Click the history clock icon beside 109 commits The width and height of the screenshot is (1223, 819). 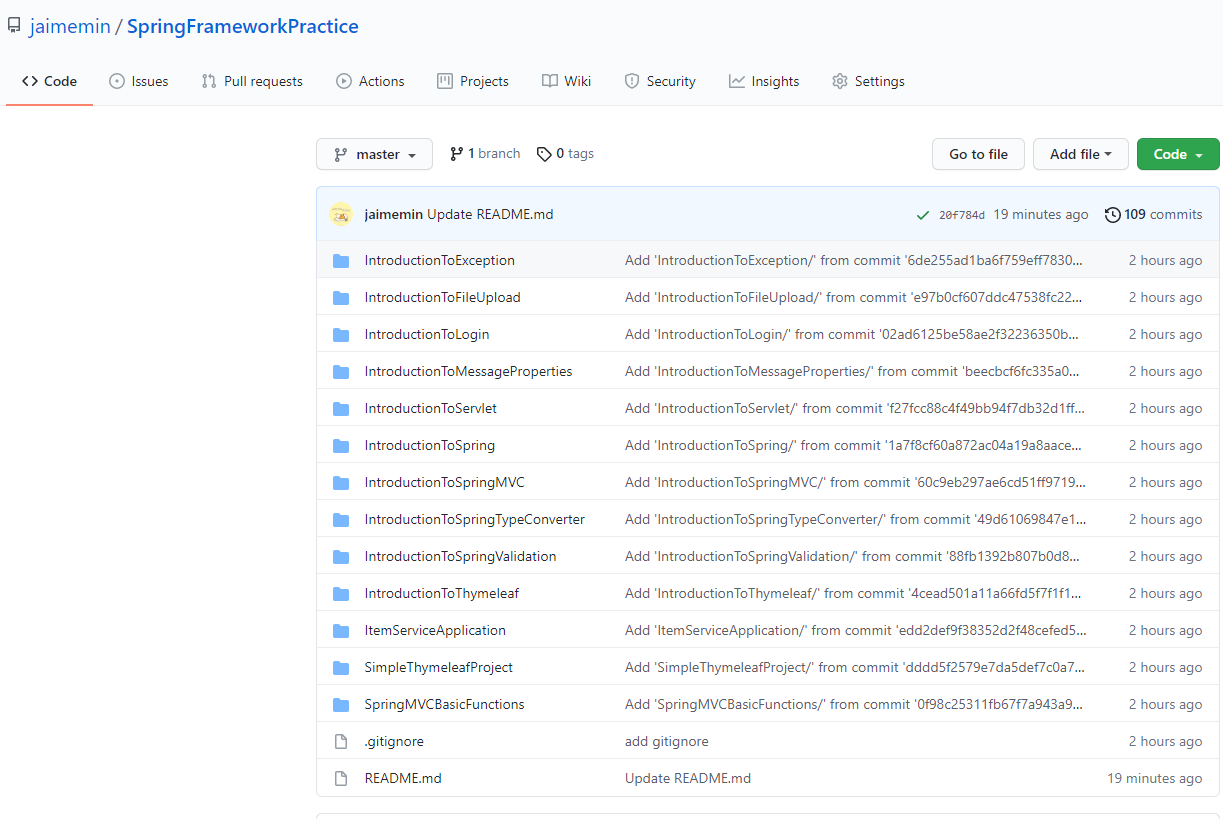pos(1112,215)
